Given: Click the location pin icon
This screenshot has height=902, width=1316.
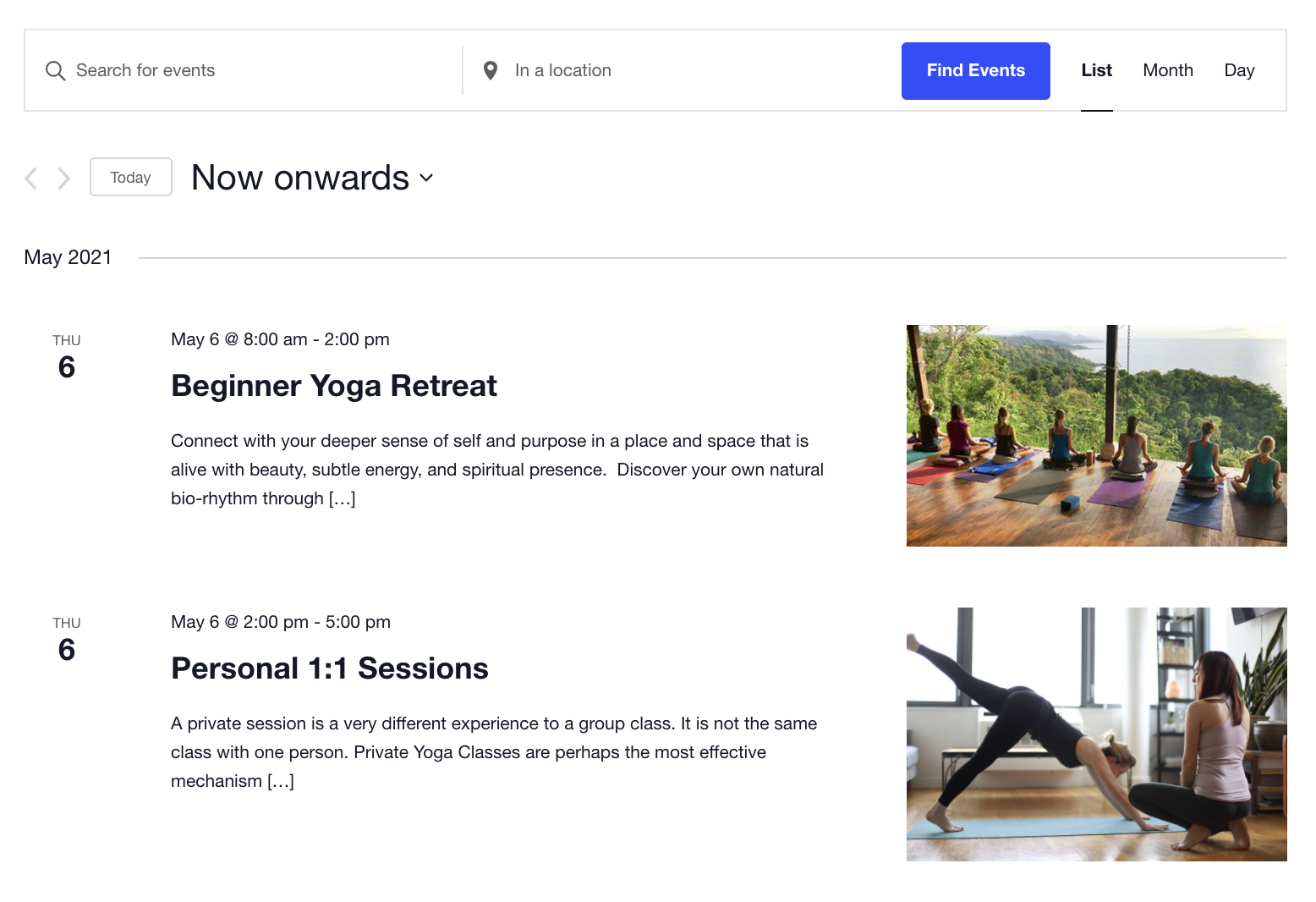Looking at the screenshot, I should [x=491, y=70].
